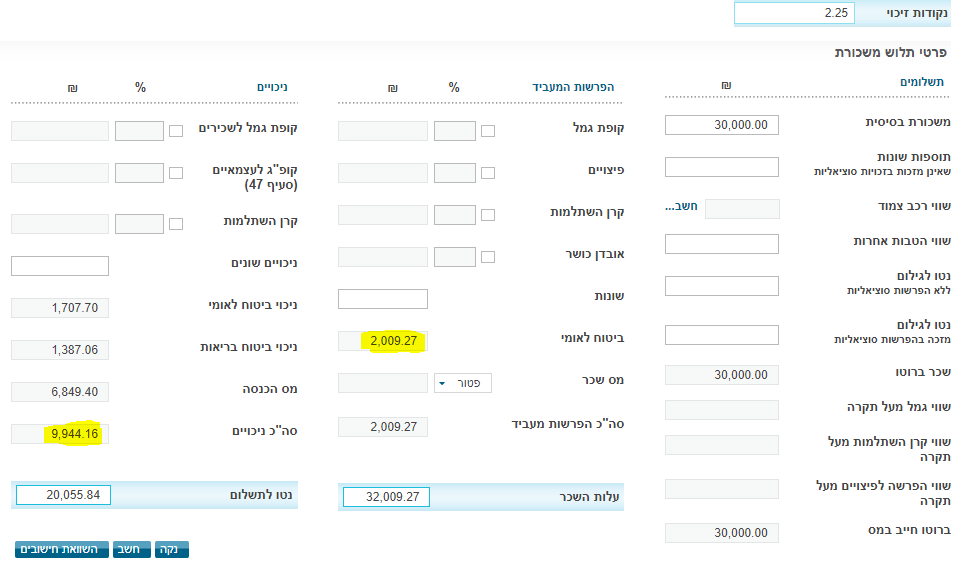Open the חשב... link for company car value
The image size is (957, 569).
(681, 206)
